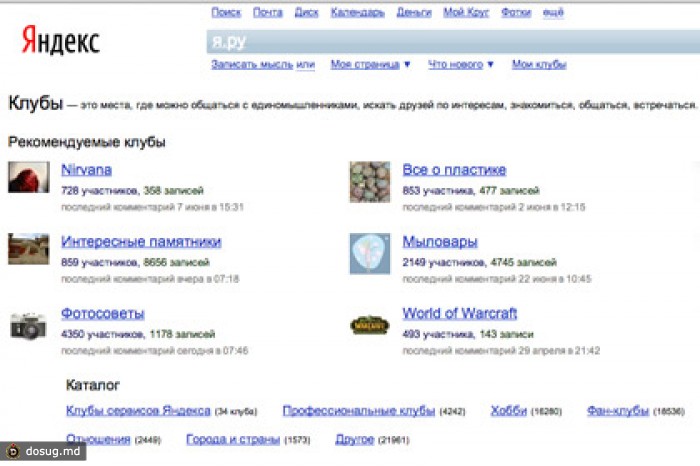Screen dimensions: 700x466
Task: Open the ещё menu in top bar
Action: (553, 13)
